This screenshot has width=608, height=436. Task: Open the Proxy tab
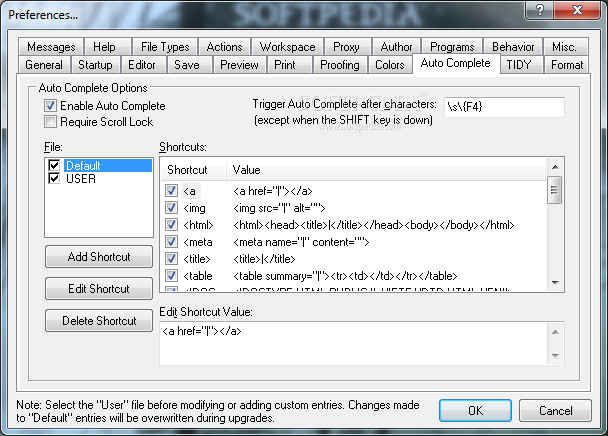click(x=346, y=47)
